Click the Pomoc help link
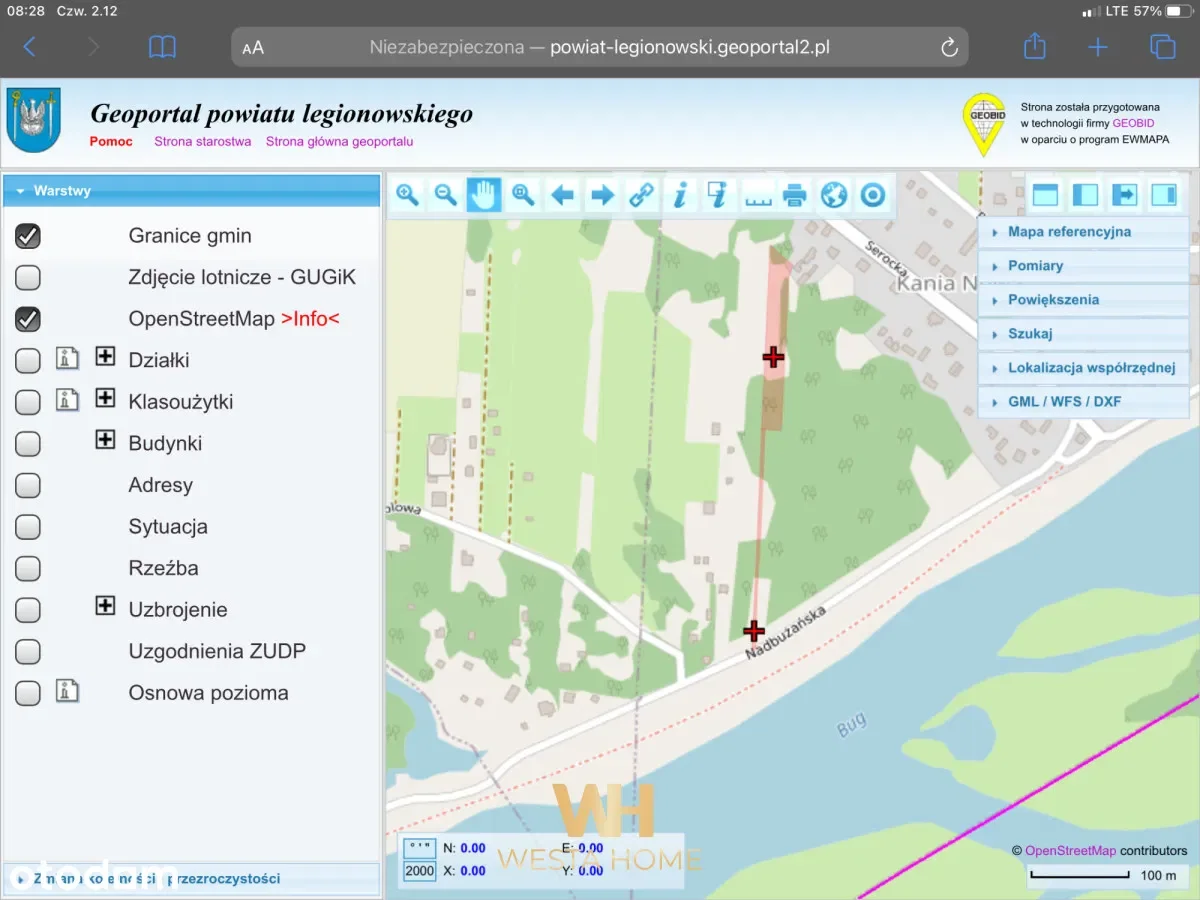Screen dimensions: 1200x900 point(111,142)
